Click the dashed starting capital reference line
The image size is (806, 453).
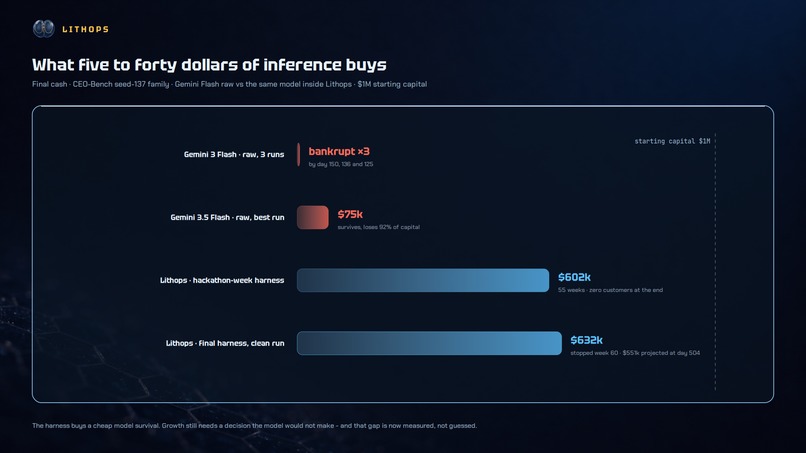pyautogui.click(x=715, y=262)
